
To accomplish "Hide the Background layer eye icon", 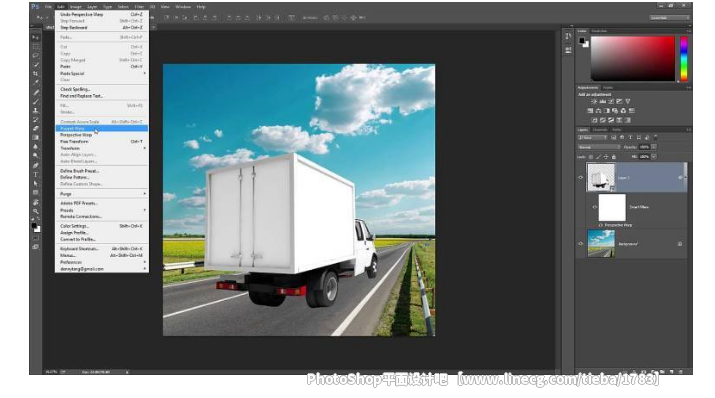I will [x=580, y=243].
